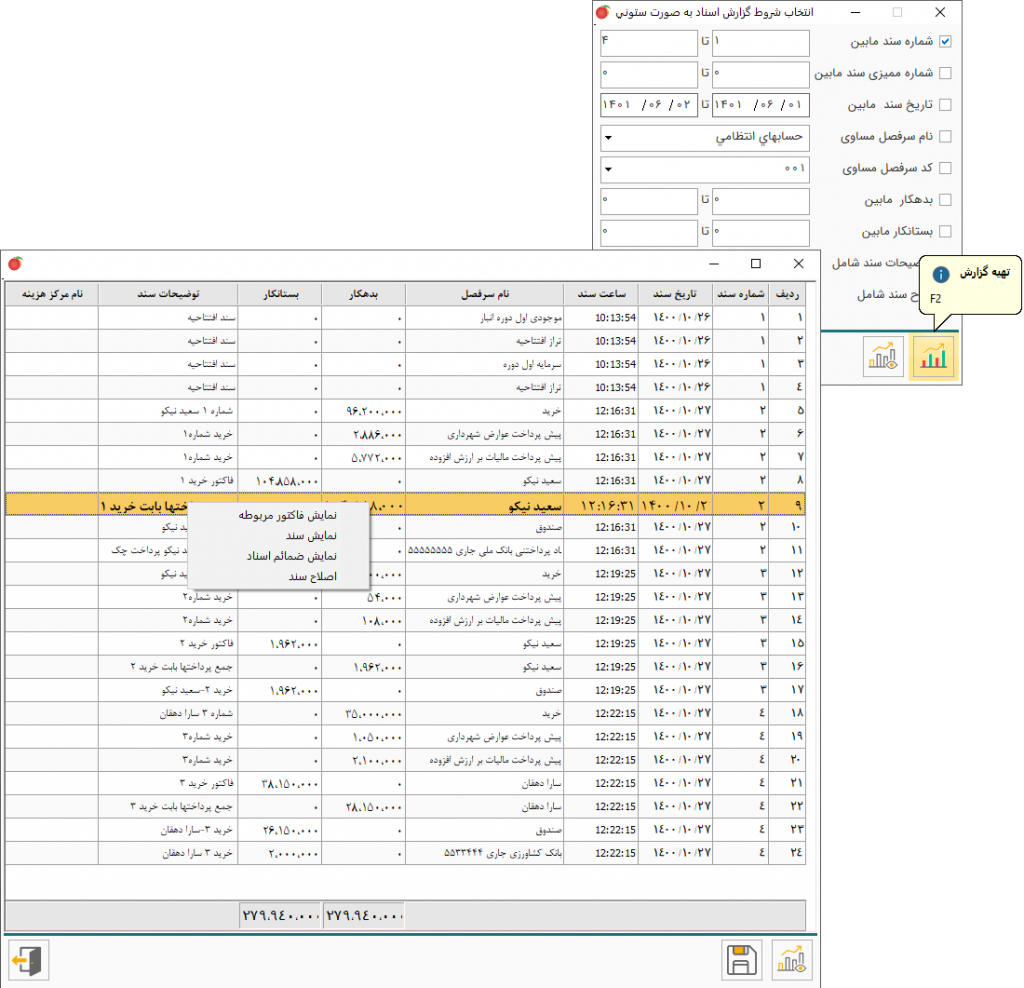Click the tomato icon in the filter dialog title
The image size is (1024, 988).
coord(602,13)
